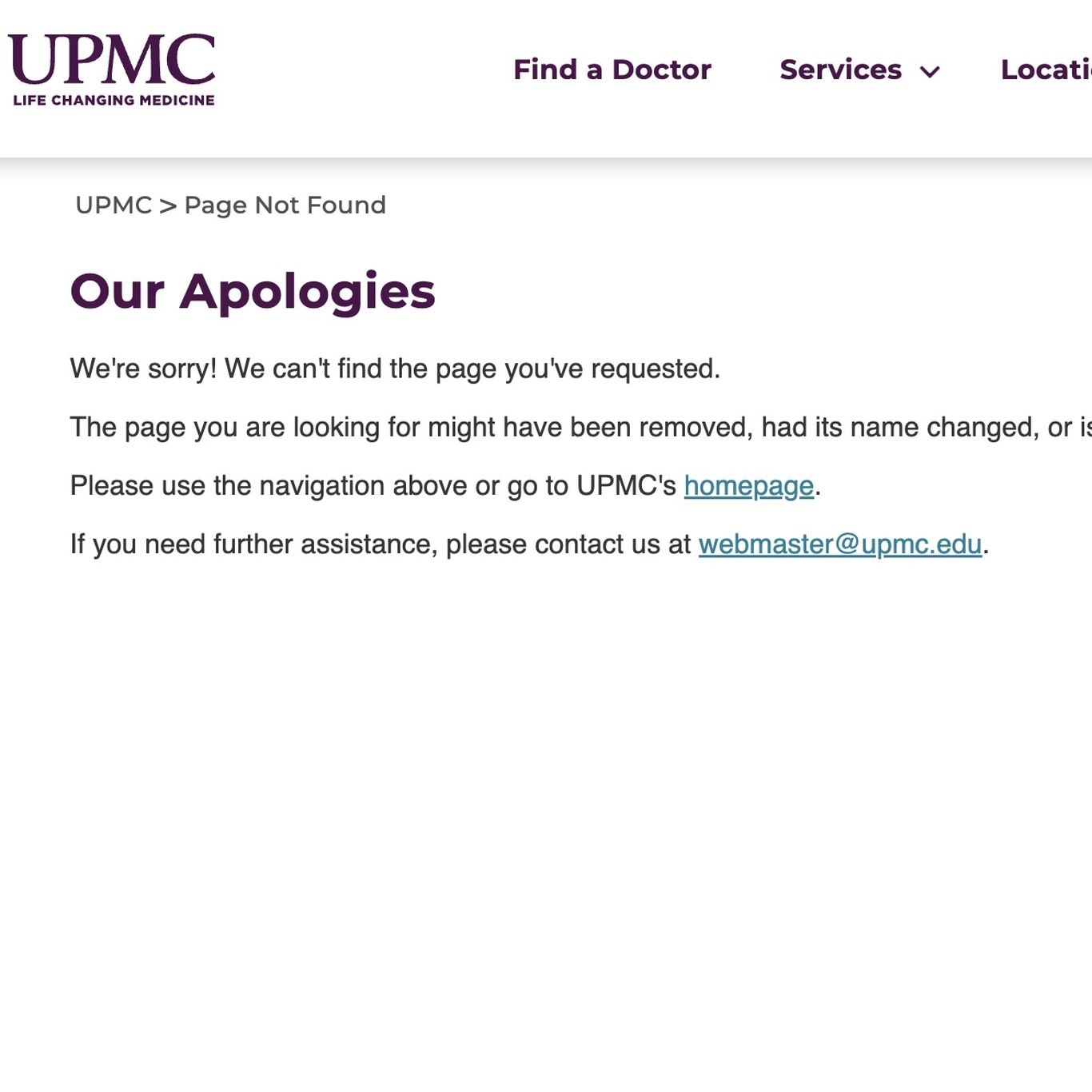Image resolution: width=1092 pixels, height=1092 pixels.
Task: Click the UPMC logo
Action: 111,59
